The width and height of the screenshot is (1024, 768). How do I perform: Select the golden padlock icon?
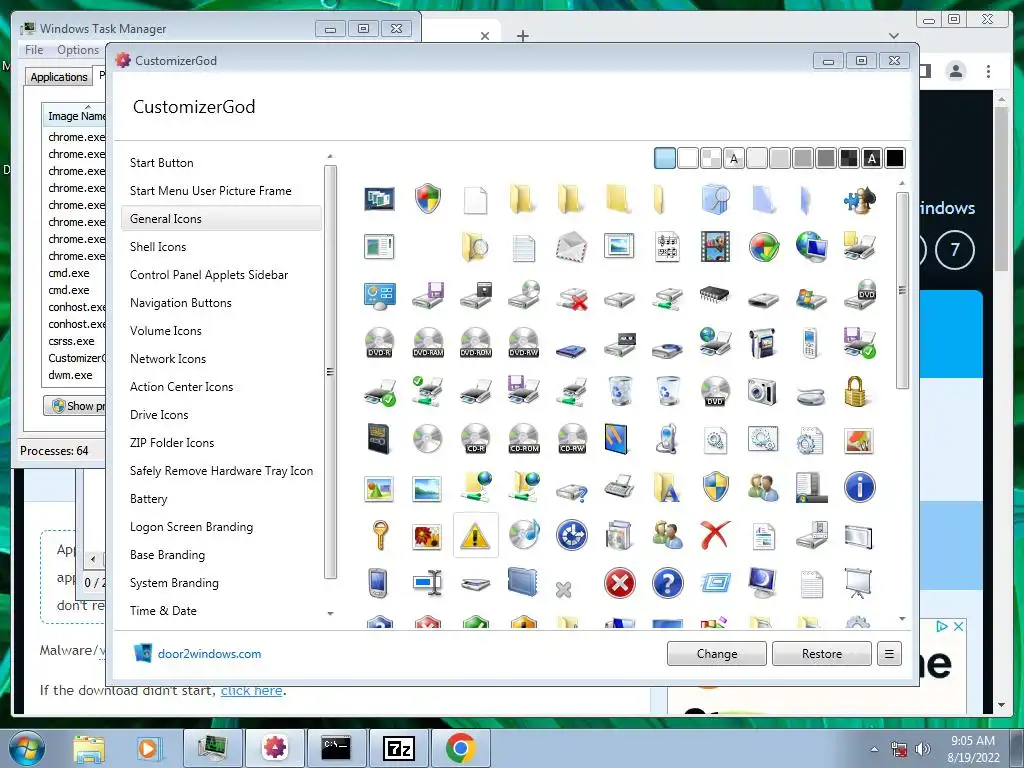[x=856, y=391]
